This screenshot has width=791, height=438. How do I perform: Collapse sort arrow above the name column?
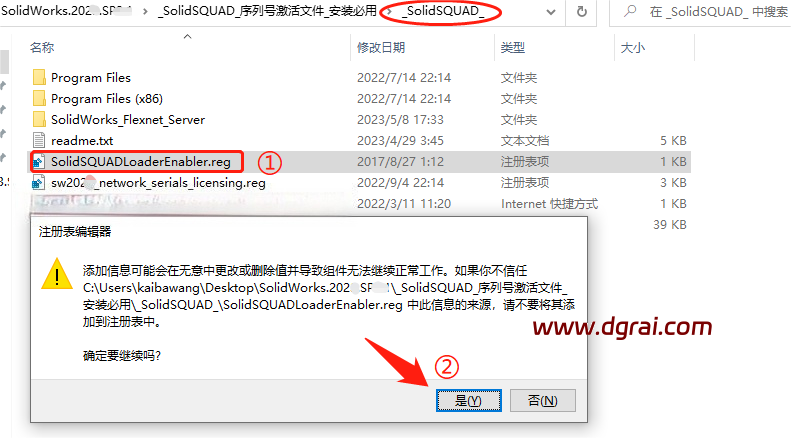[188, 36]
